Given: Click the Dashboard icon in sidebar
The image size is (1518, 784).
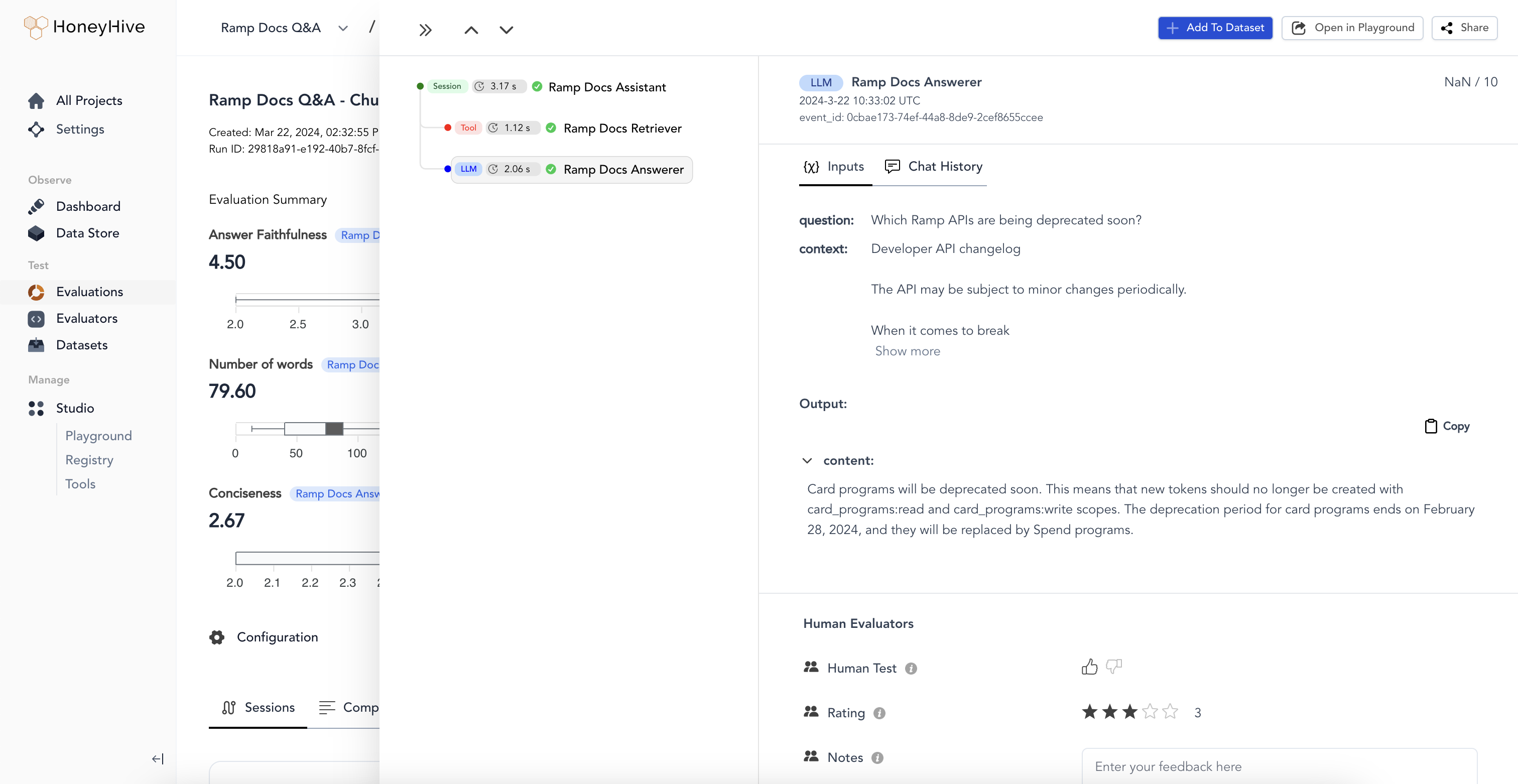Looking at the screenshot, I should coord(36,206).
